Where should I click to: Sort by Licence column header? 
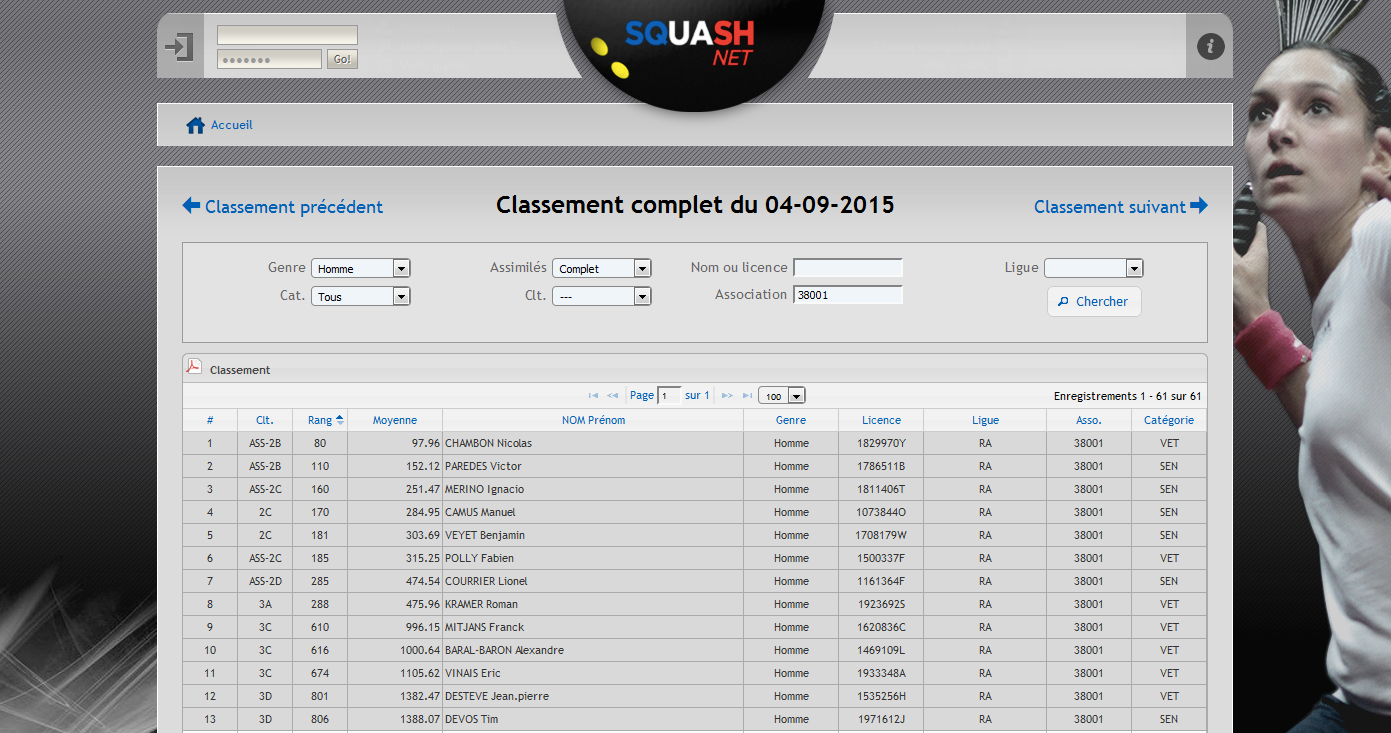[x=881, y=420]
